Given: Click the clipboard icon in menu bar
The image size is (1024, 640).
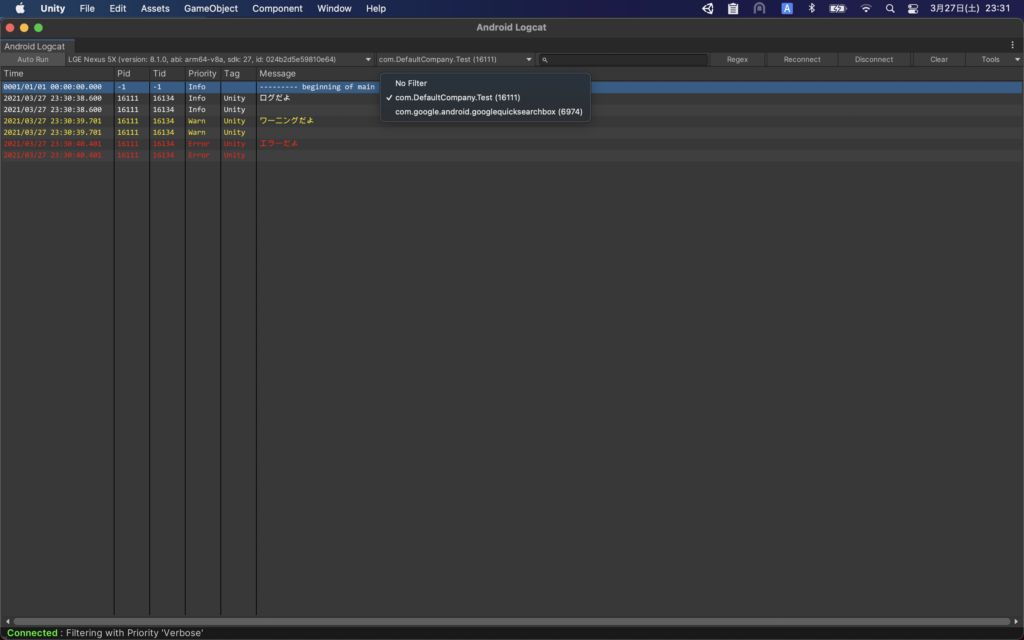Looking at the screenshot, I should pyautogui.click(x=735, y=8).
